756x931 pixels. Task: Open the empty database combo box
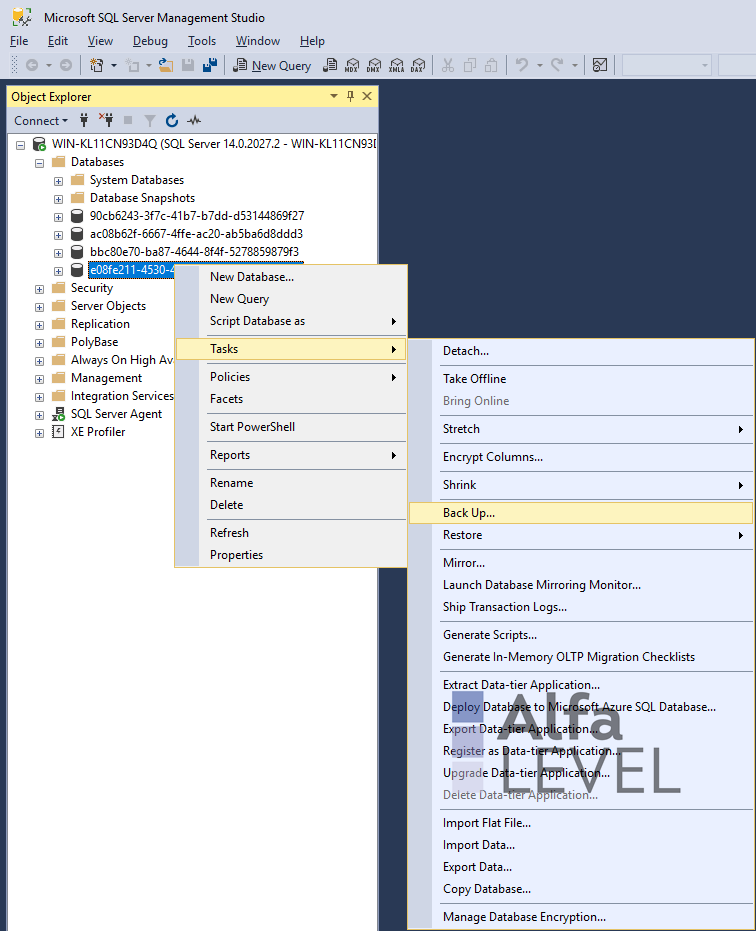667,65
